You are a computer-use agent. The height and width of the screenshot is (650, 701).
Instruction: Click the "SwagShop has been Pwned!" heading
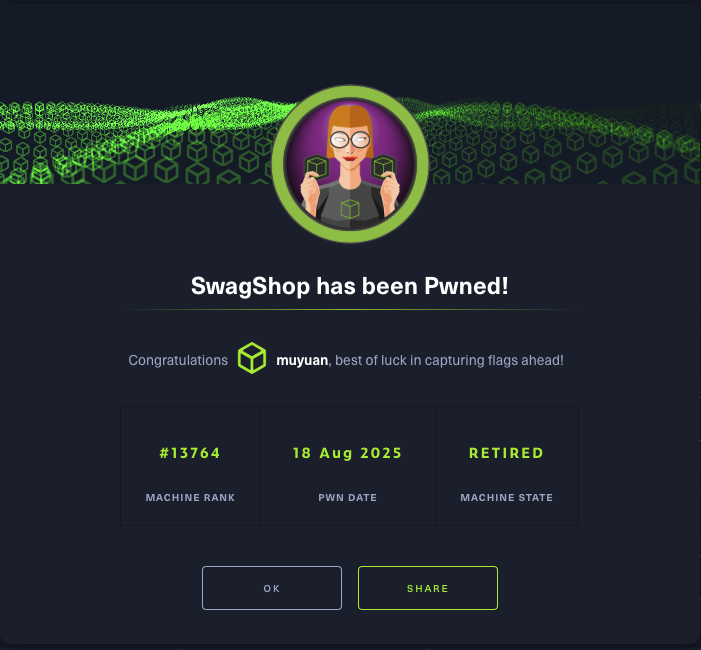[x=350, y=286]
